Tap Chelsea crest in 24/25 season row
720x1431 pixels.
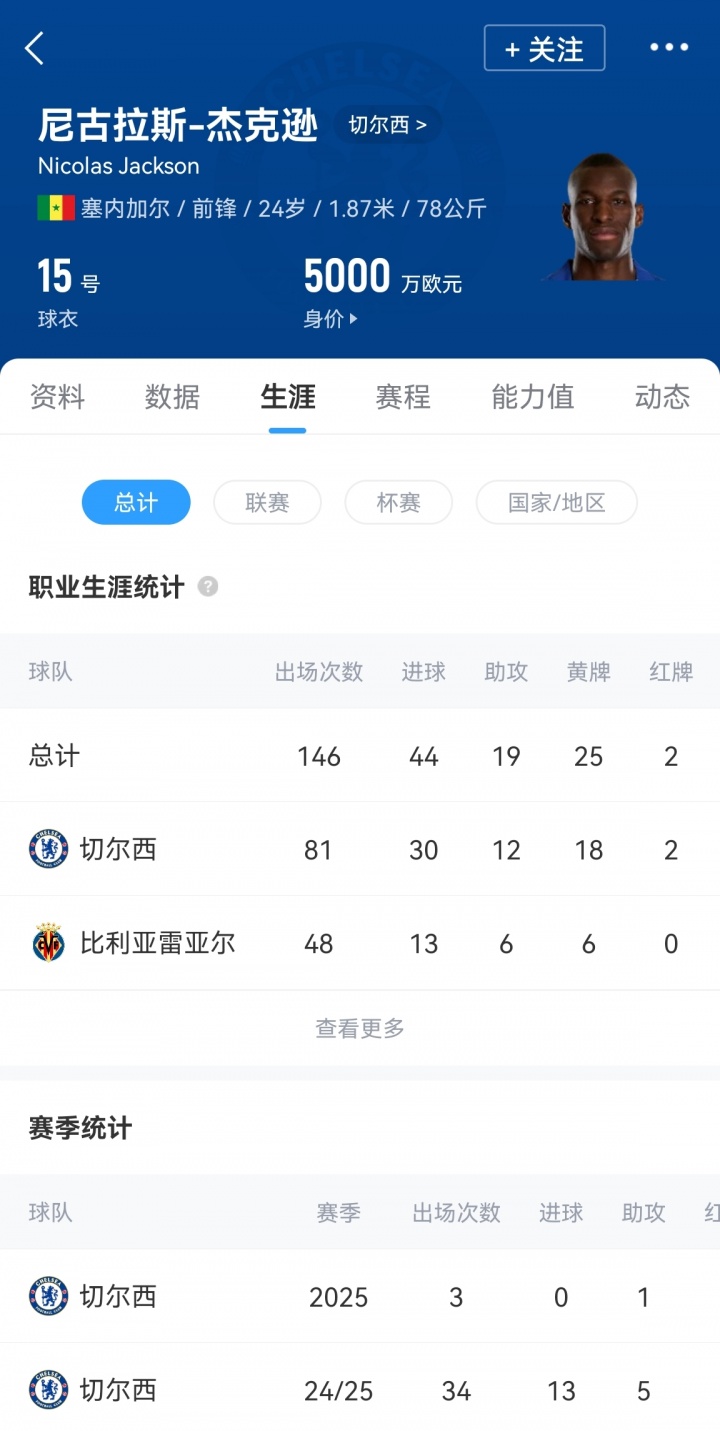(x=48, y=1390)
